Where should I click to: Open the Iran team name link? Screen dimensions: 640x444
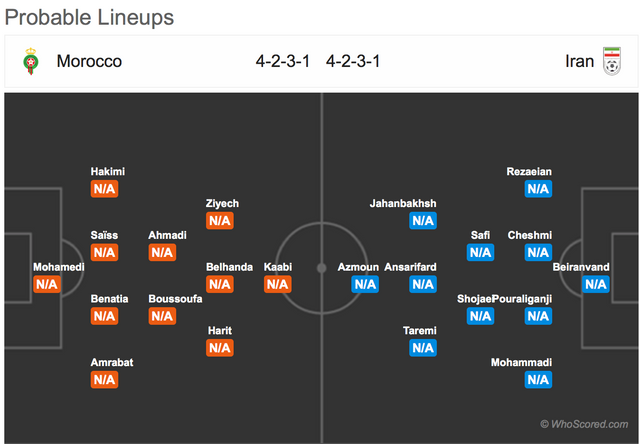[579, 61]
